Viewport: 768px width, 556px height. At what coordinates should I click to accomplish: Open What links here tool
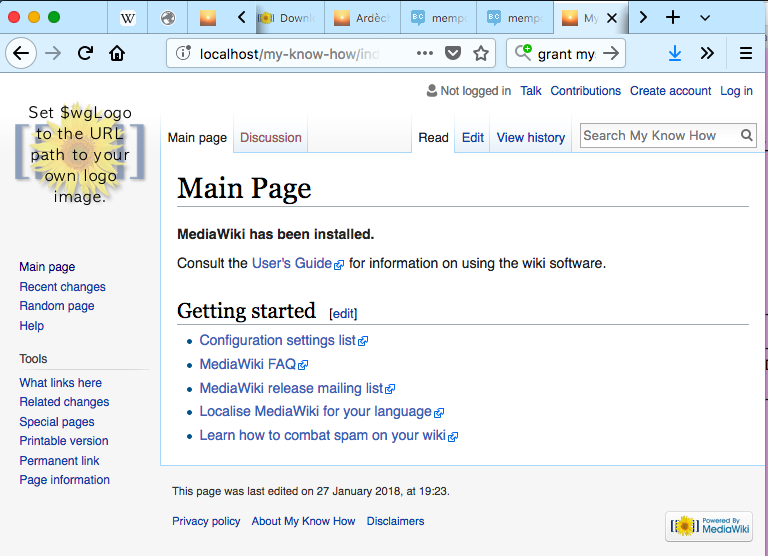click(60, 383)
